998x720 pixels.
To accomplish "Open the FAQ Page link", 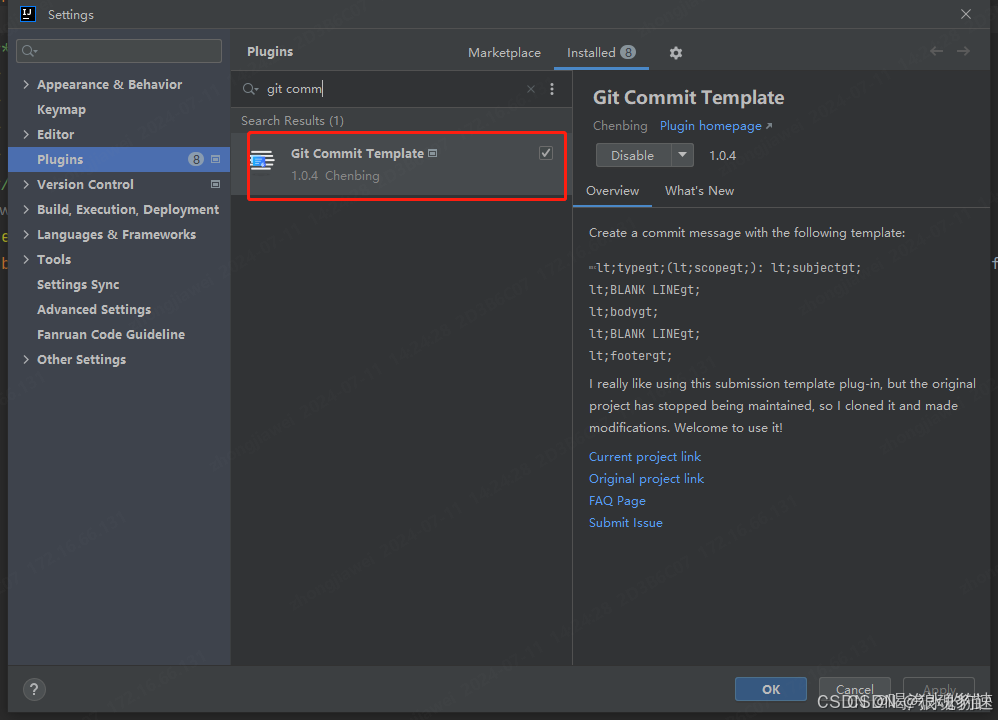I will pos(617,500).
